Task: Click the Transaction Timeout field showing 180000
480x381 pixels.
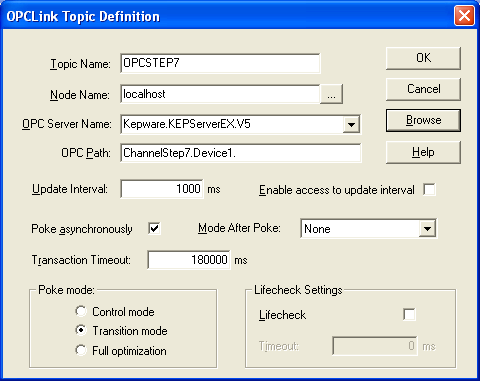Action: click(x=189, y=260)
